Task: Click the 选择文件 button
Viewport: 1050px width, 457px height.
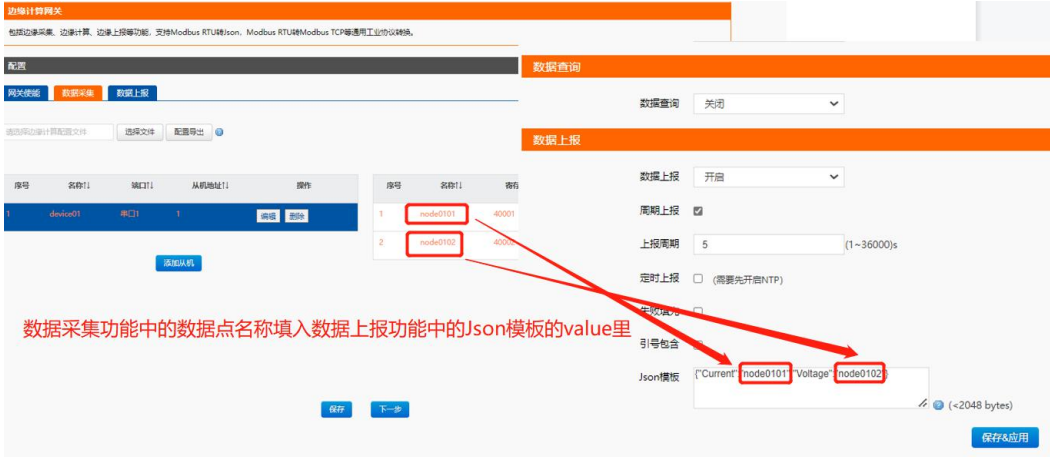Action: pos(140,132)
